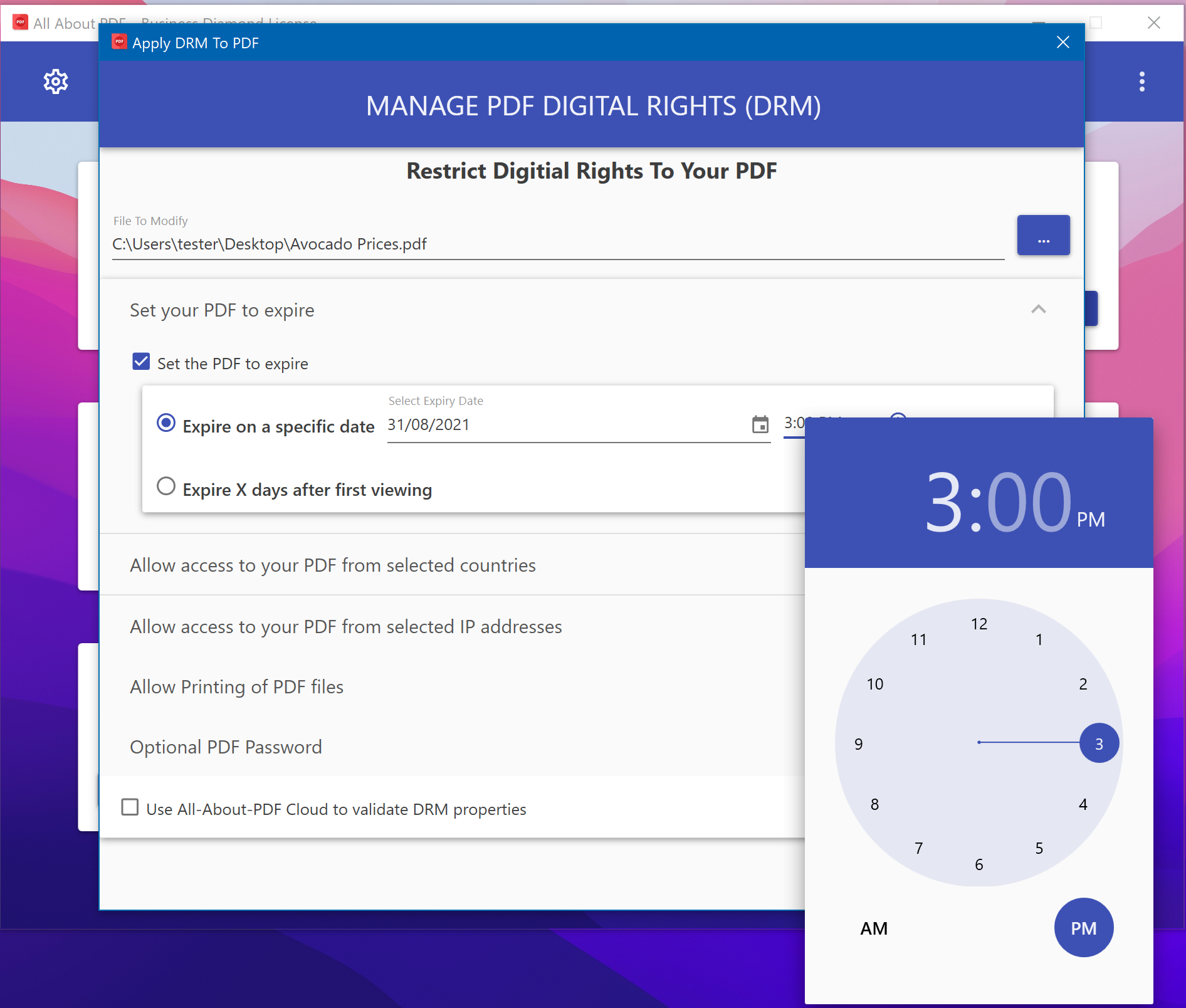Open the calendar date picker icon
The width and height of the screenshot is (1186, 1008).
click(760, 425)
